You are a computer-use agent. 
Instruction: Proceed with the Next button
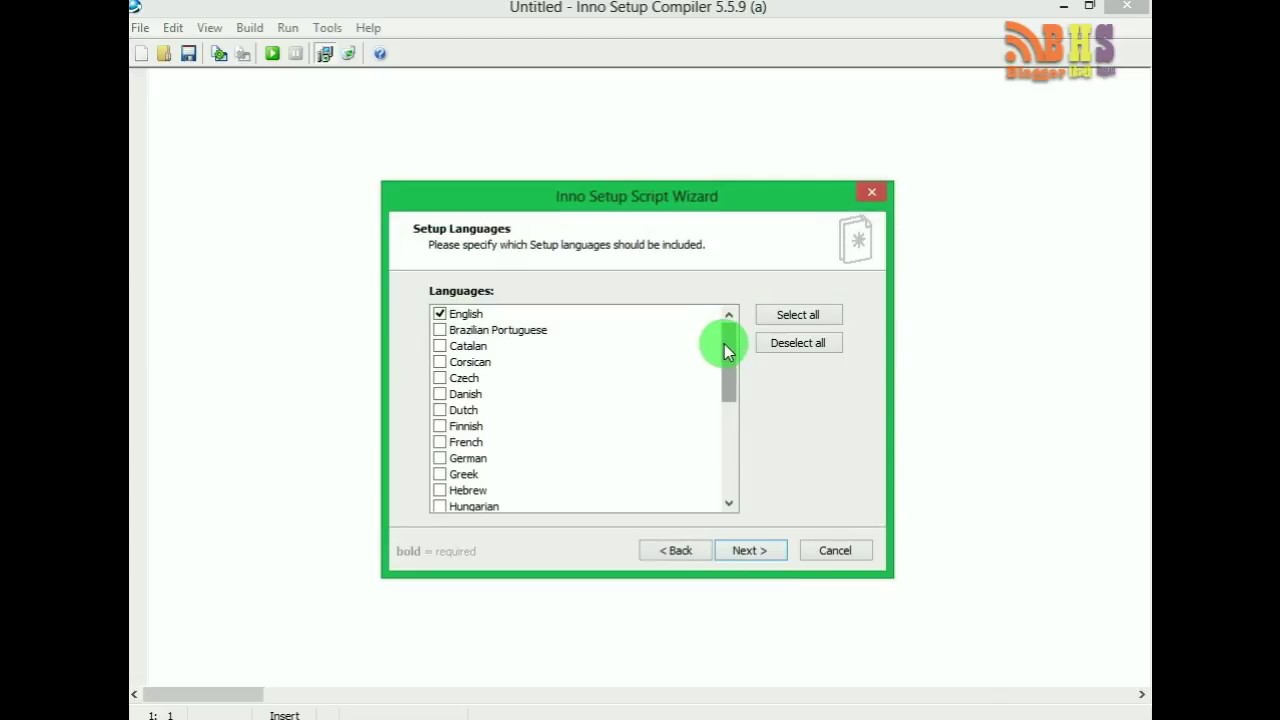click(x=751, y=551)
